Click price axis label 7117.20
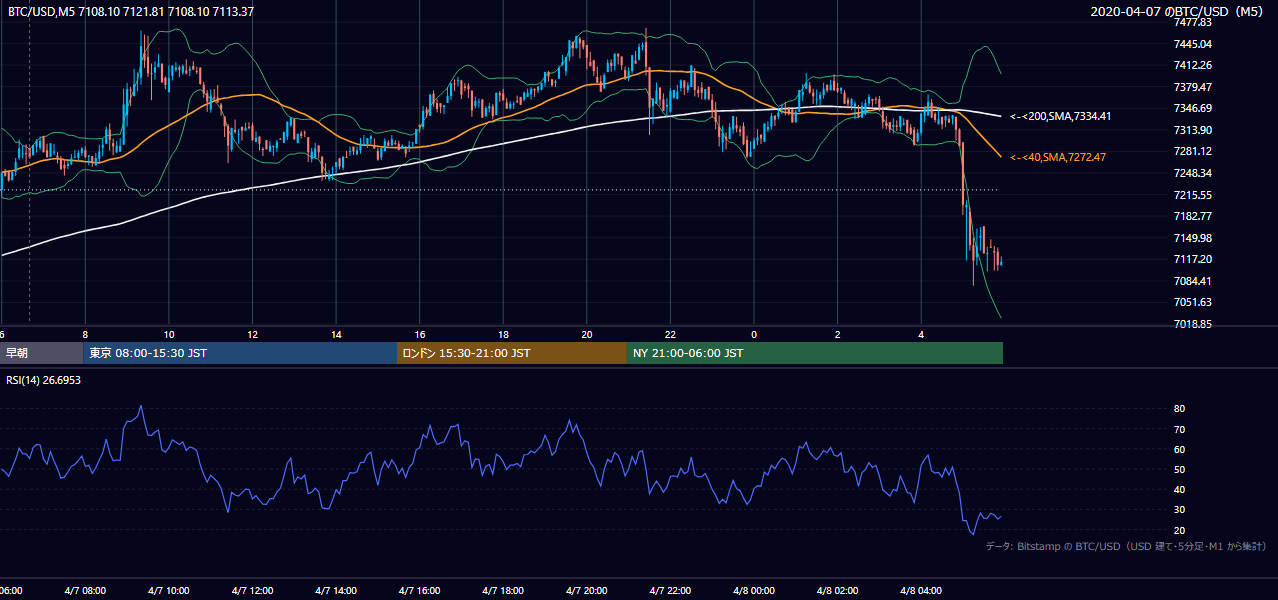Image resolution: width=1278 pixels, height=600 pixels. pos(1193,259)
